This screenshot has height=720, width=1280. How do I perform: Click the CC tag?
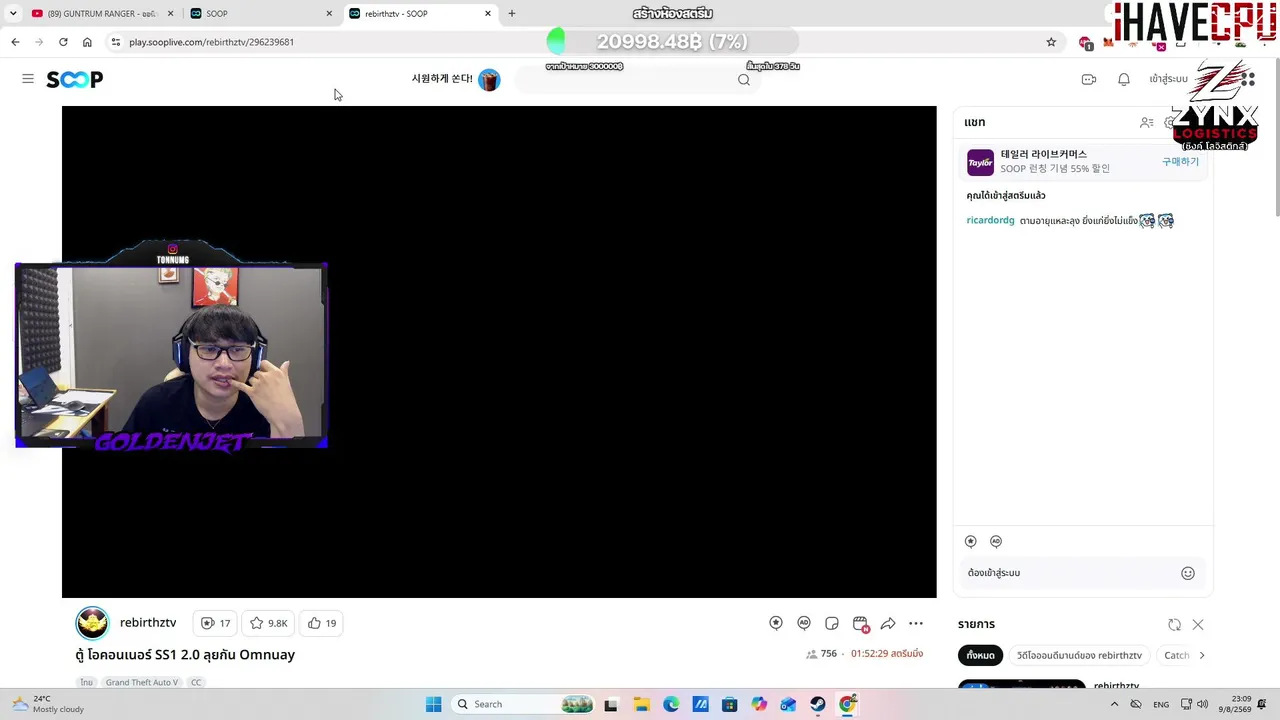pyautogui.click(x=196, y=682)
